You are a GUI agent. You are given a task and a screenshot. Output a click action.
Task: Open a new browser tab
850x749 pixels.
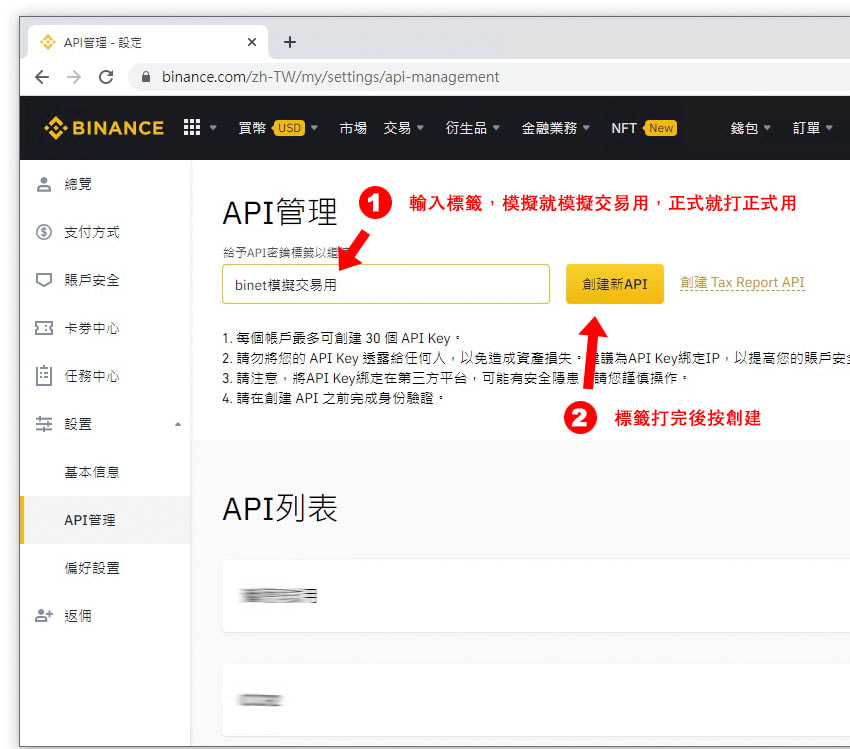[290, 42]
